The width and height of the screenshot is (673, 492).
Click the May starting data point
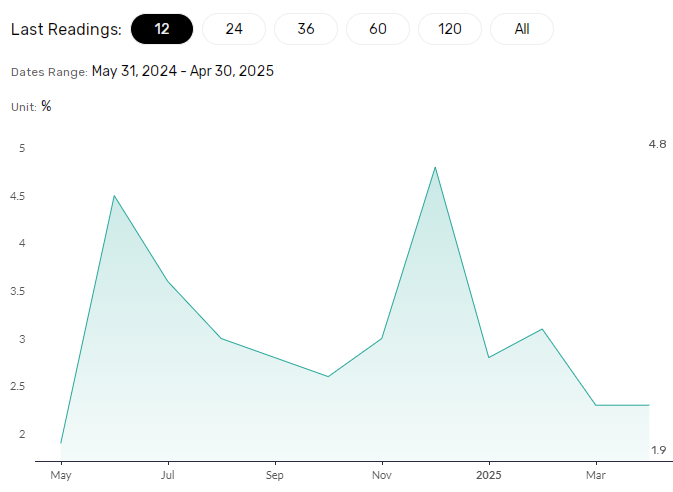(x=61, y=443)
